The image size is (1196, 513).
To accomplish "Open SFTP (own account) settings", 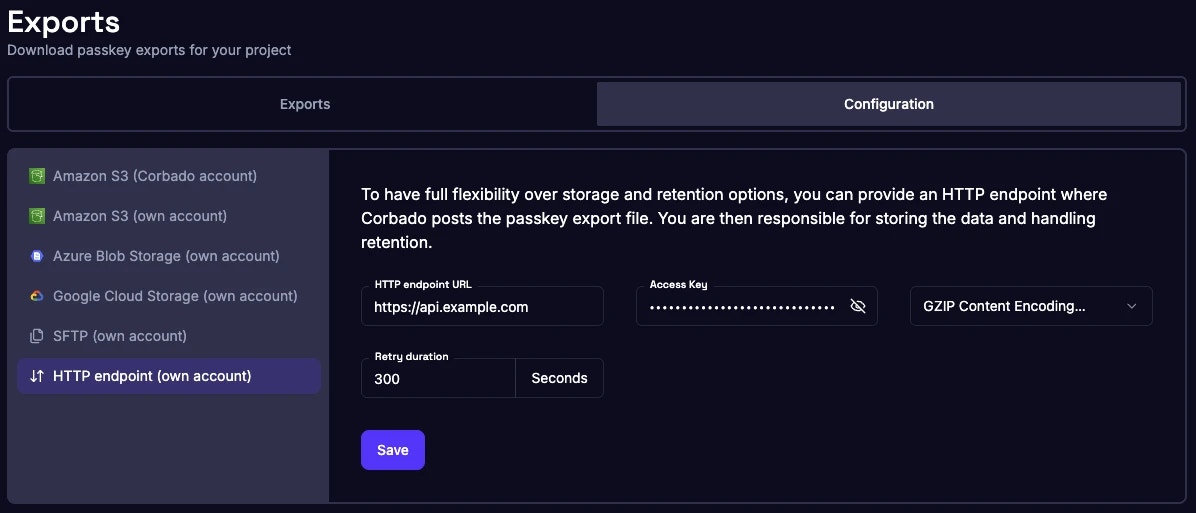I will tap(120, 336).
